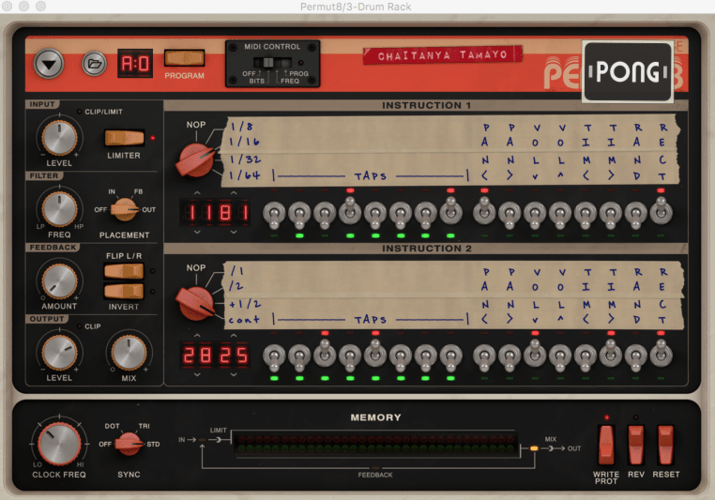Decrement right digits of Instruction 1 display
Screen dimensions: 715x500
click(x=233, y=232)
